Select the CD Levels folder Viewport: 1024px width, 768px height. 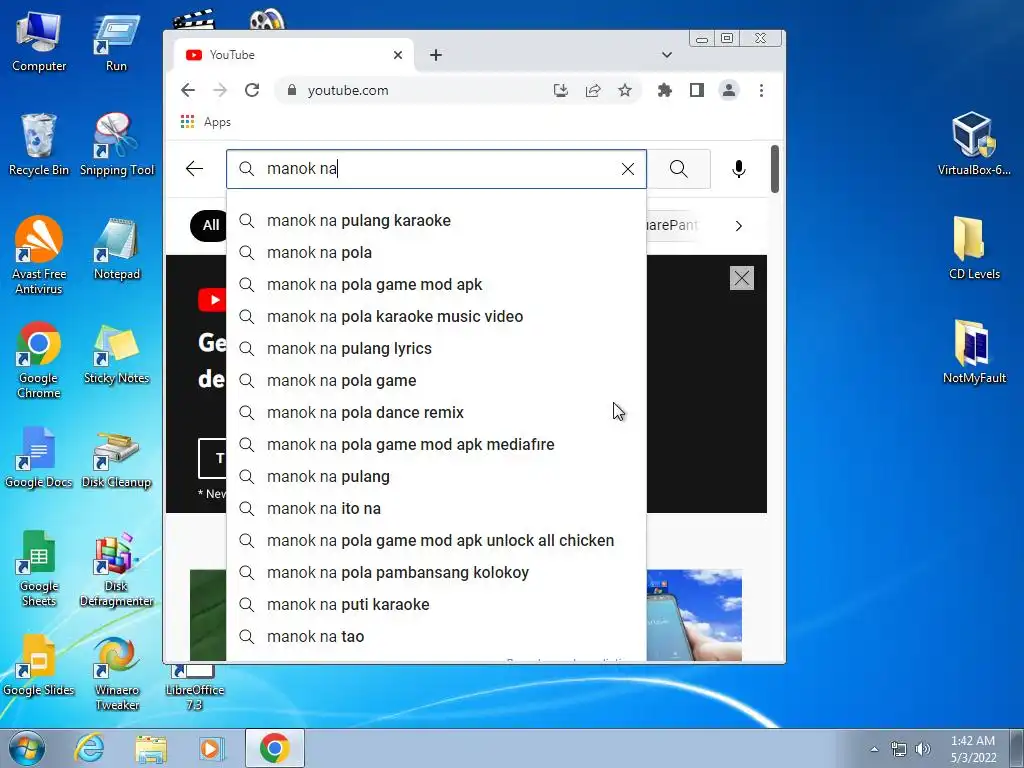[x=974, y=248]
